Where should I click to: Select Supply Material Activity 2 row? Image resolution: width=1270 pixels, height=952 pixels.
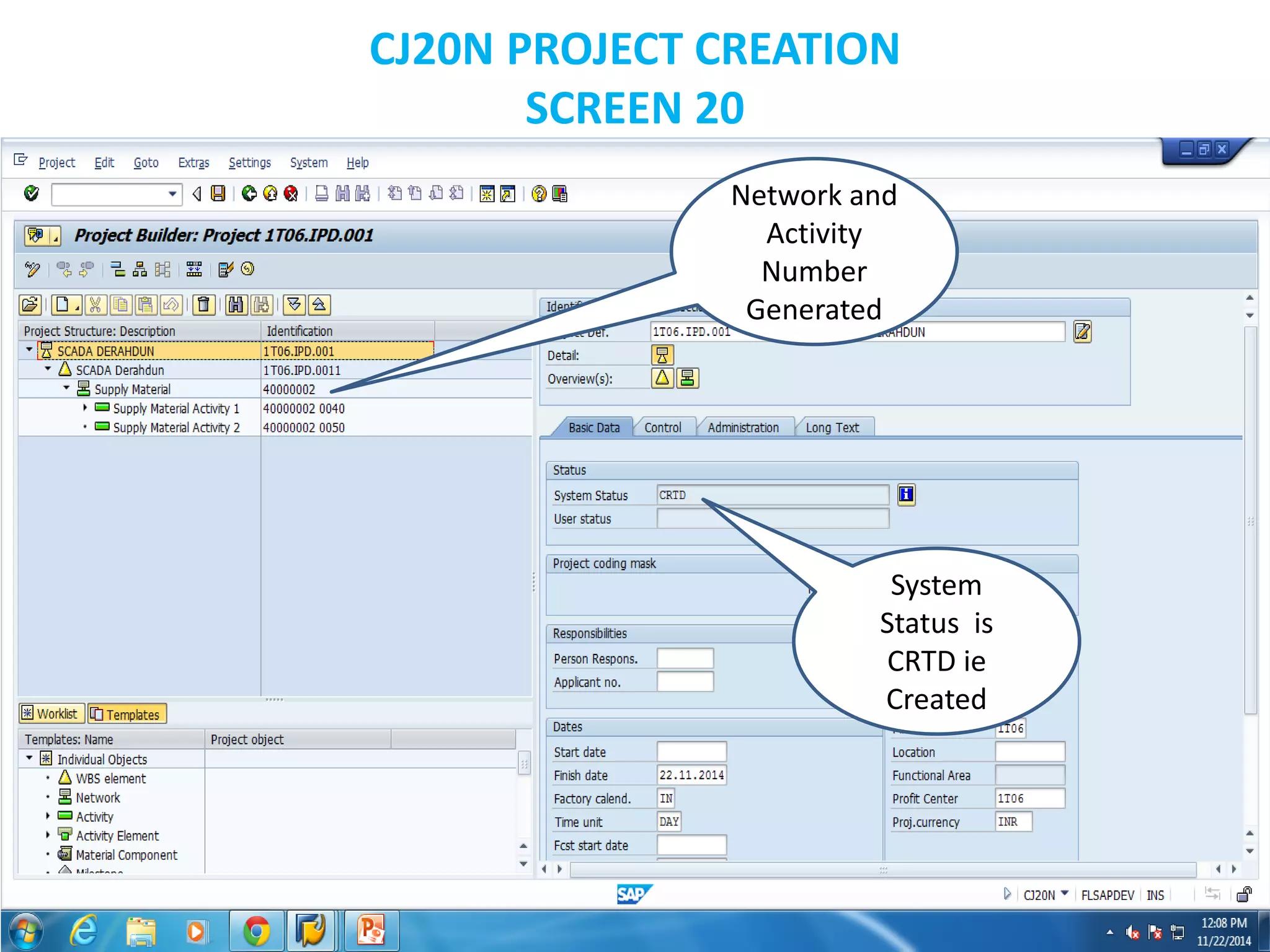click(275, 427)
